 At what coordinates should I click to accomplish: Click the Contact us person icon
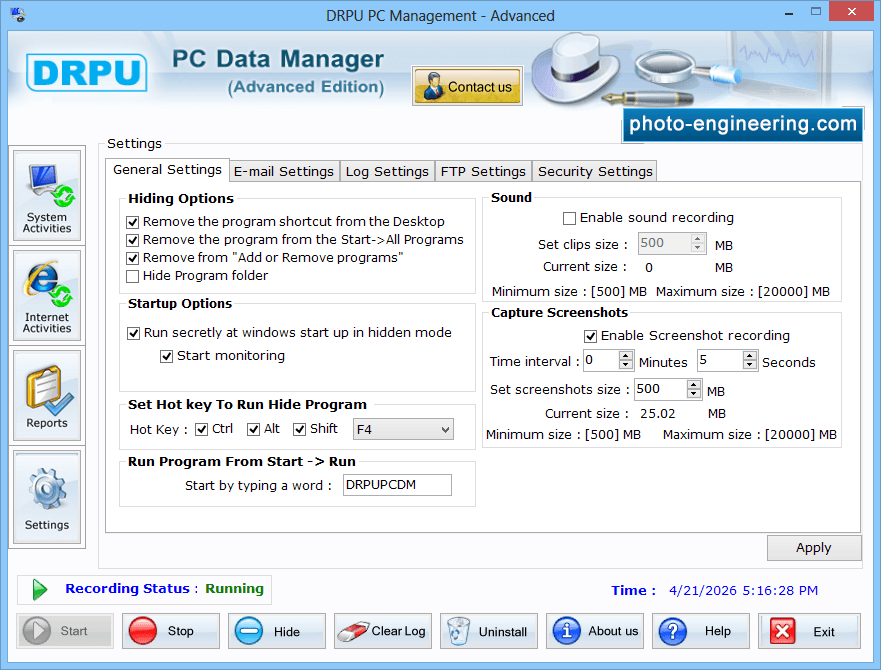coord(433,86)
